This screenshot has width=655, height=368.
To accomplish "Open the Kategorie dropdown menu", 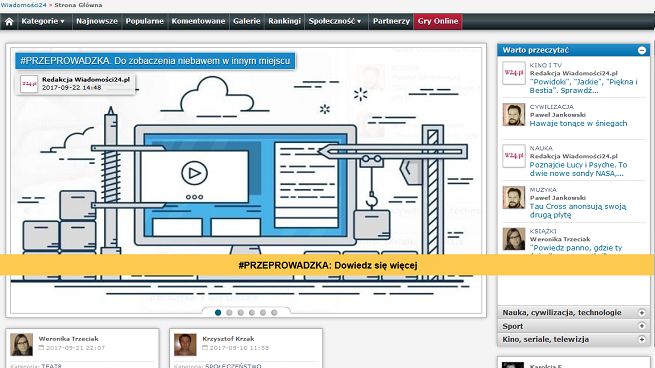I will coord(43,21).
